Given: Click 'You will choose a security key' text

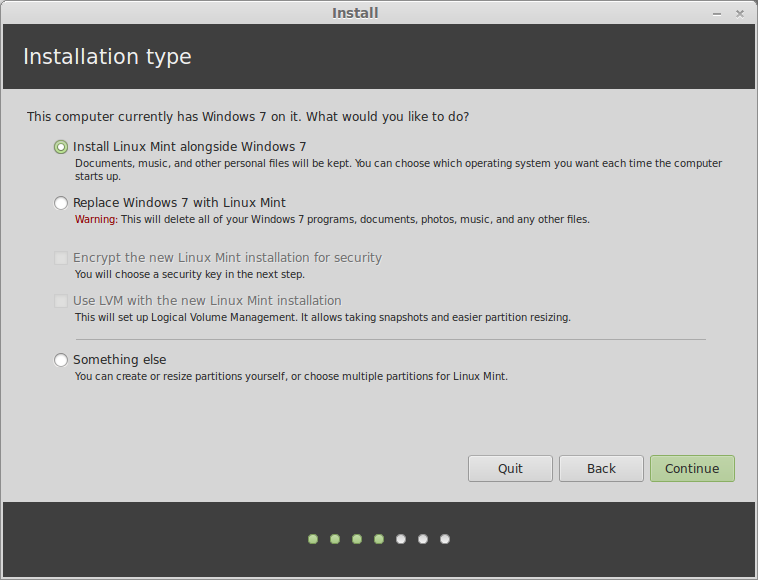Looking at the screenshot, I should click(190, 275).
